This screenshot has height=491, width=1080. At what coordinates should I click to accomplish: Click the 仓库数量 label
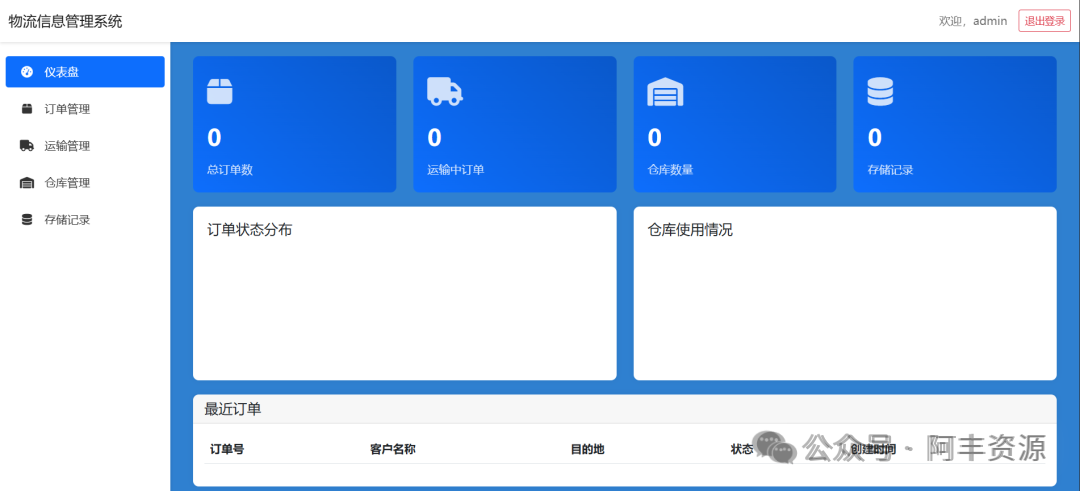point(670,170)
